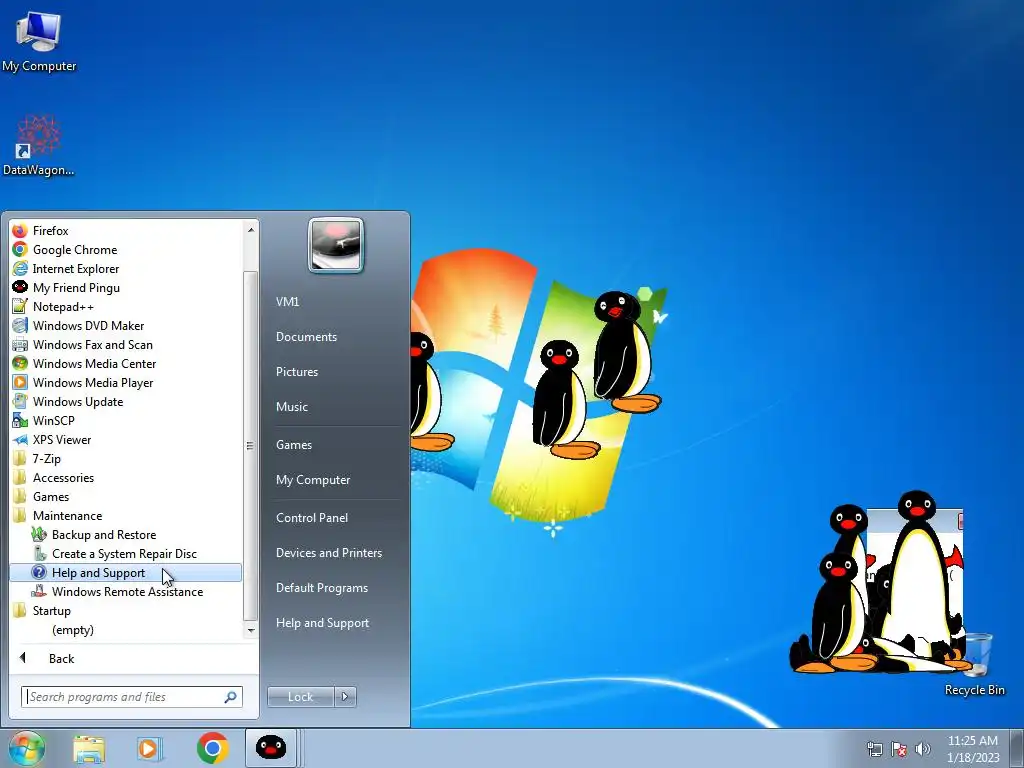
Task: Click the Start orb on the taskbar
Action: coord(26,748)
